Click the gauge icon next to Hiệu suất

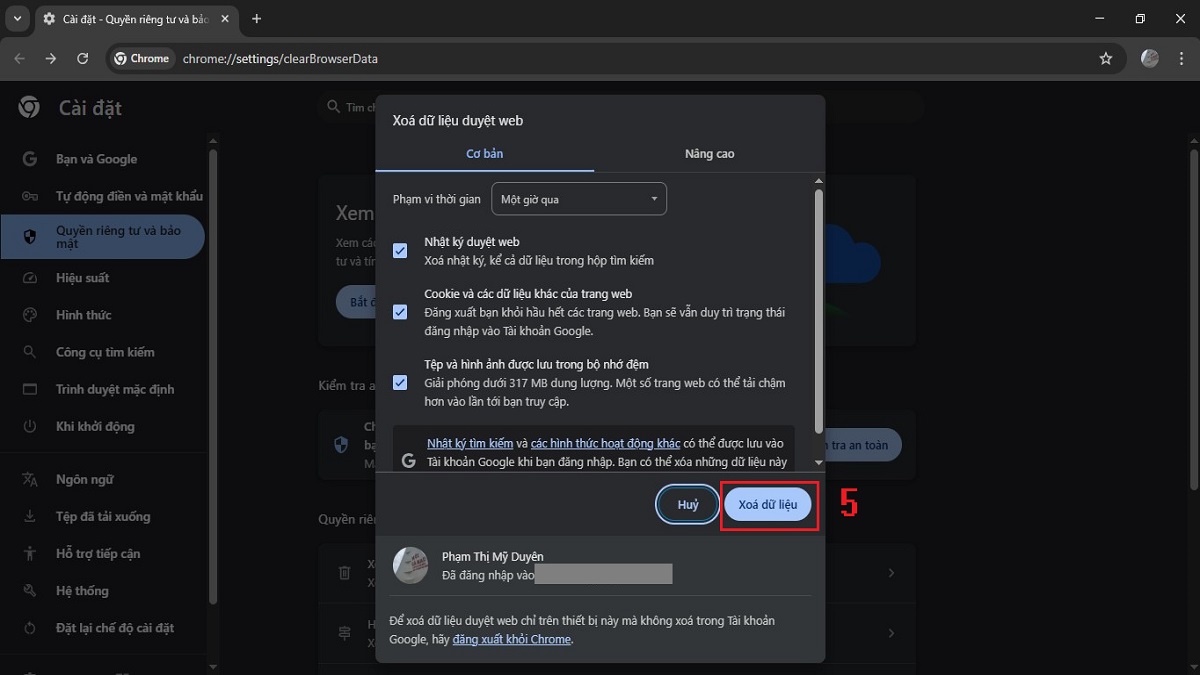(x=30, y=278)
